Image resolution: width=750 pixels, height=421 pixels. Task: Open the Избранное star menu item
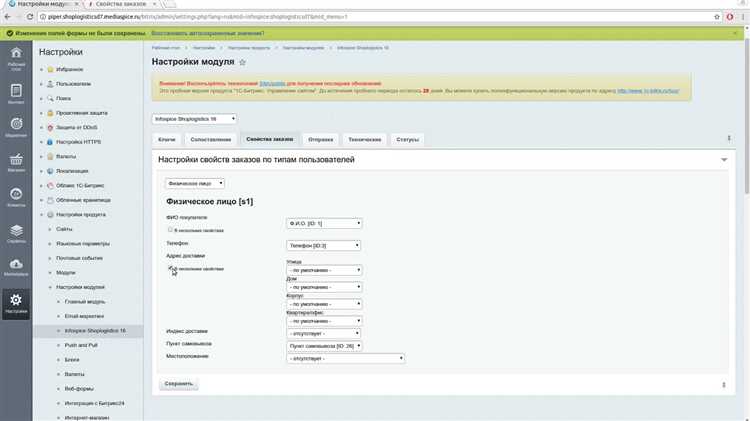(x=69, y=69)
